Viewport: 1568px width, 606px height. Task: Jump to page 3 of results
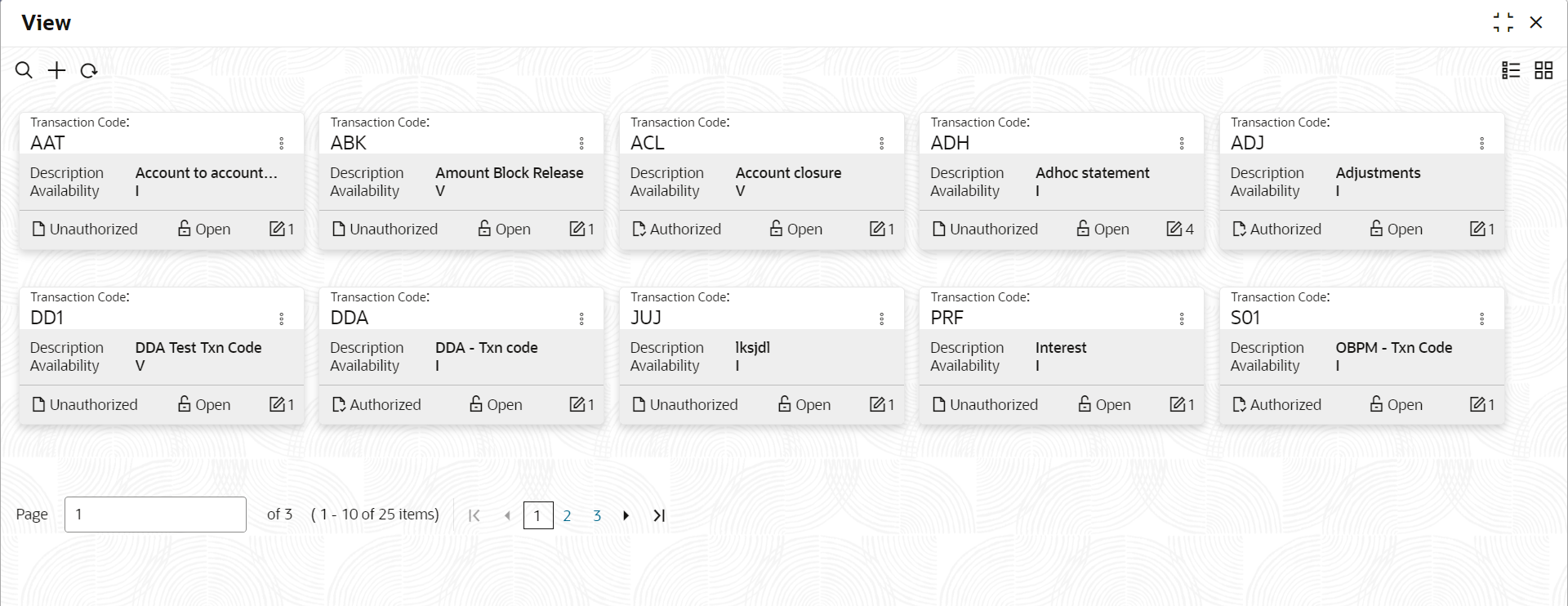tap(597, 515)
